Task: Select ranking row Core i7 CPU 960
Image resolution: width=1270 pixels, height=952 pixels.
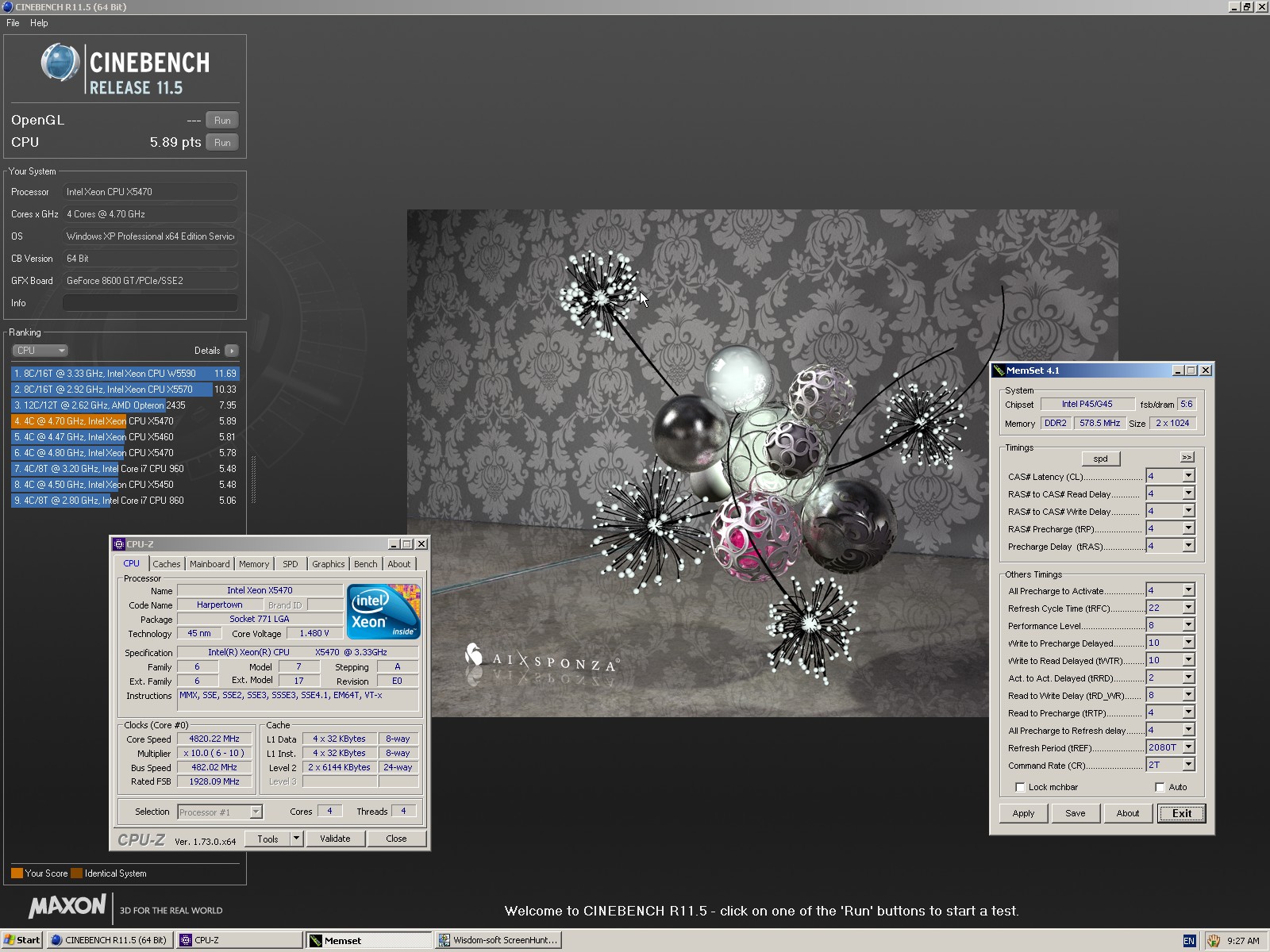Action: [x=125, y=469]
